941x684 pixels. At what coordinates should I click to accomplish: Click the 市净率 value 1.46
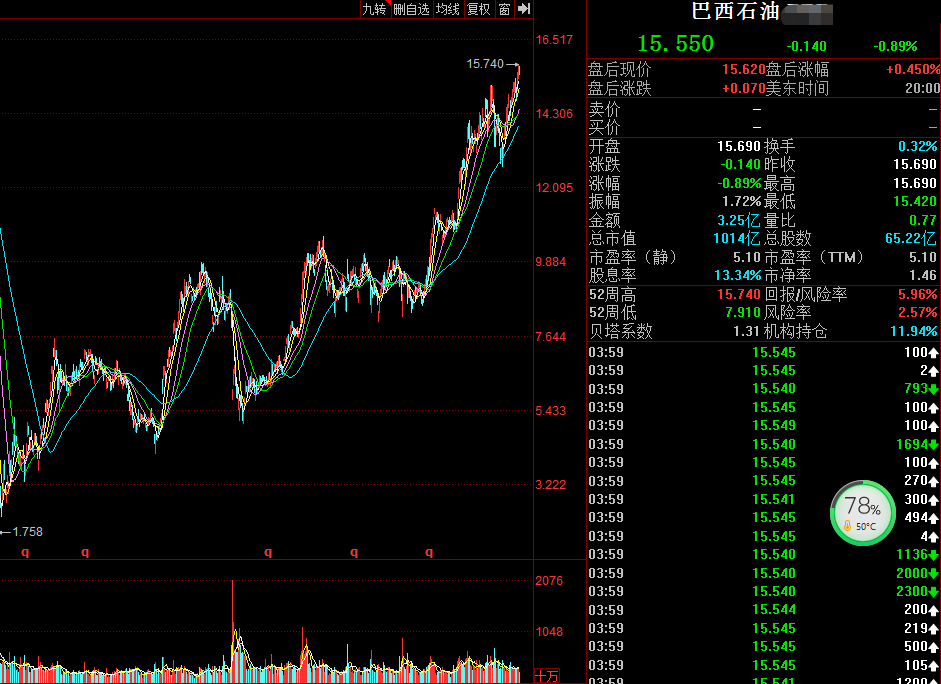(x=922, y=275)
